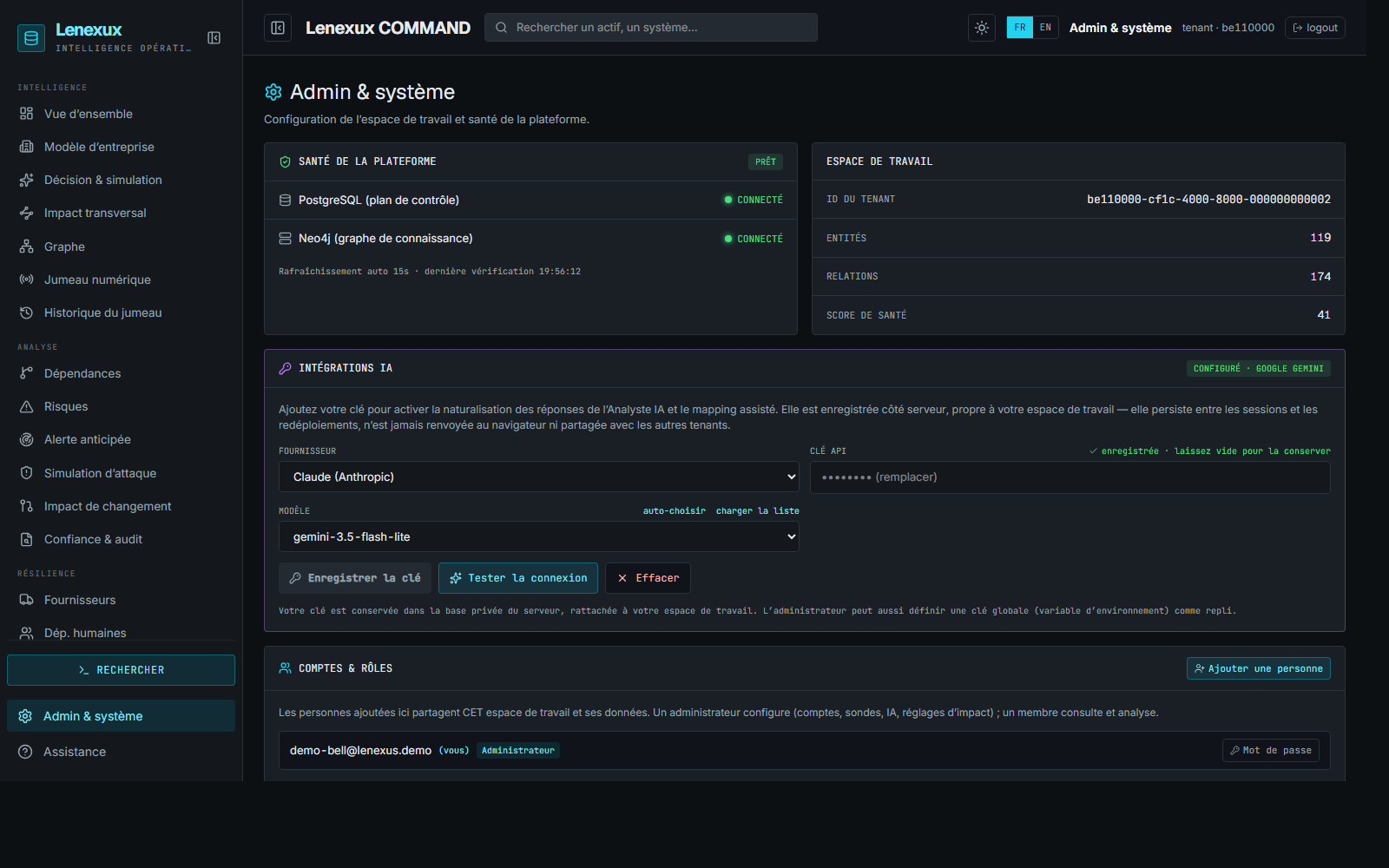Viewport: 1389px width, 868px height.
Task: Open the Fournisseur dropdown showing Claude (Anthropic)
Action: pos(539,477)
